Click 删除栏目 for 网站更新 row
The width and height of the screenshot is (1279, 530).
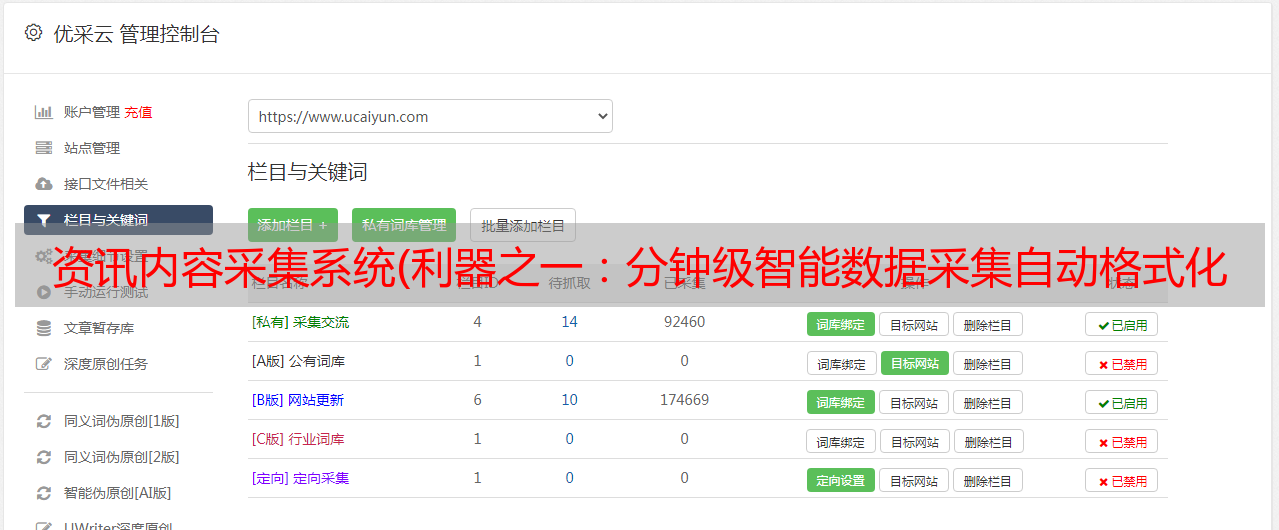click(988, 402)
